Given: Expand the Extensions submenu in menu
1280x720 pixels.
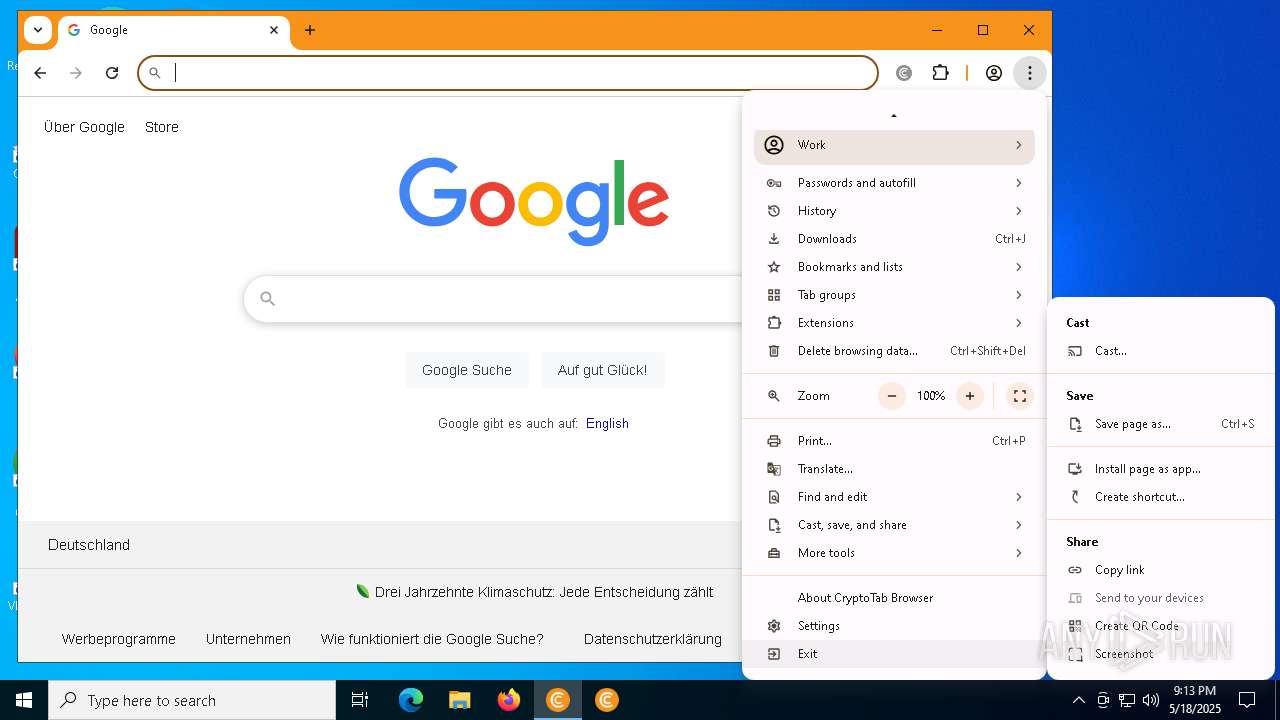Looking at the screenshot, I should click(894, 323).
